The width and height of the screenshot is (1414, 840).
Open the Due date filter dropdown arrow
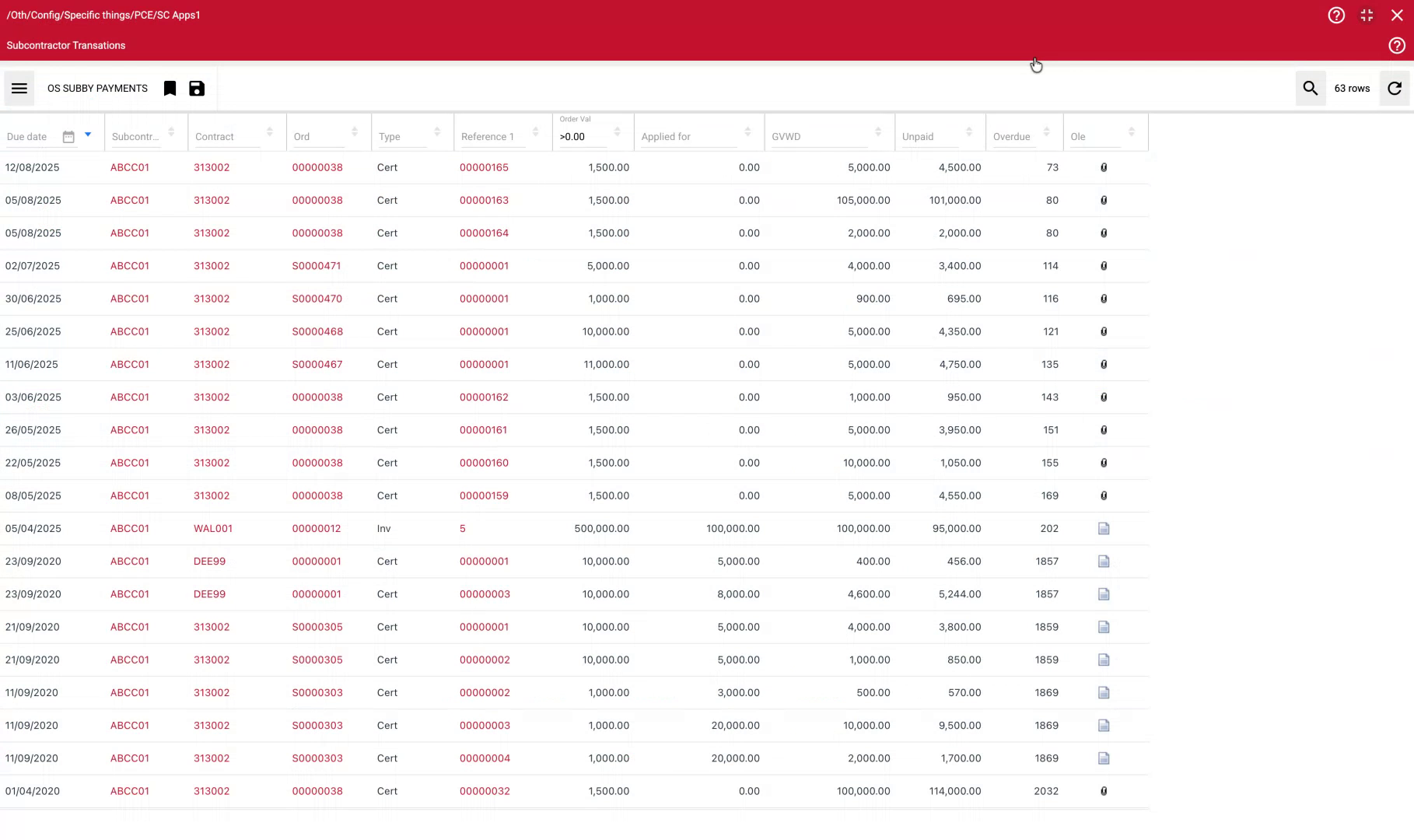pyautogui.click(x=87, y=135)
